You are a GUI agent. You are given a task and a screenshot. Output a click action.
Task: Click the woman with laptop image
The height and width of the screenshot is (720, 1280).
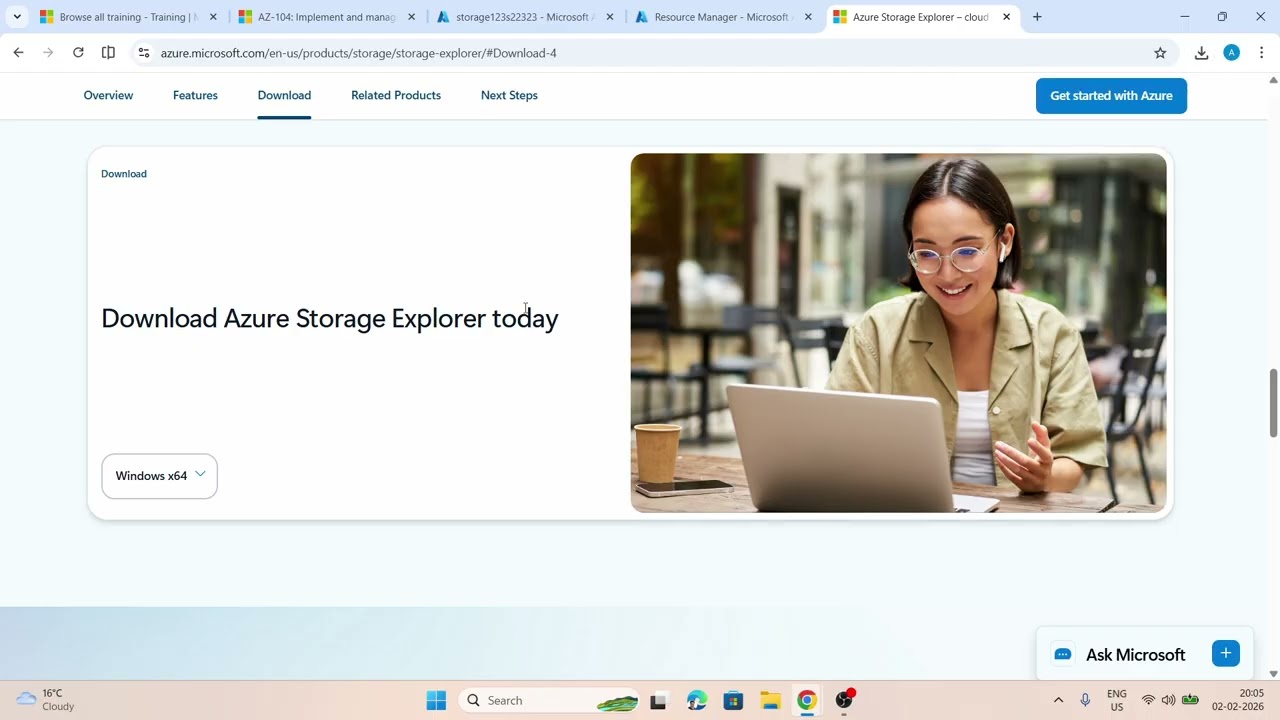[x=898, y=333]
